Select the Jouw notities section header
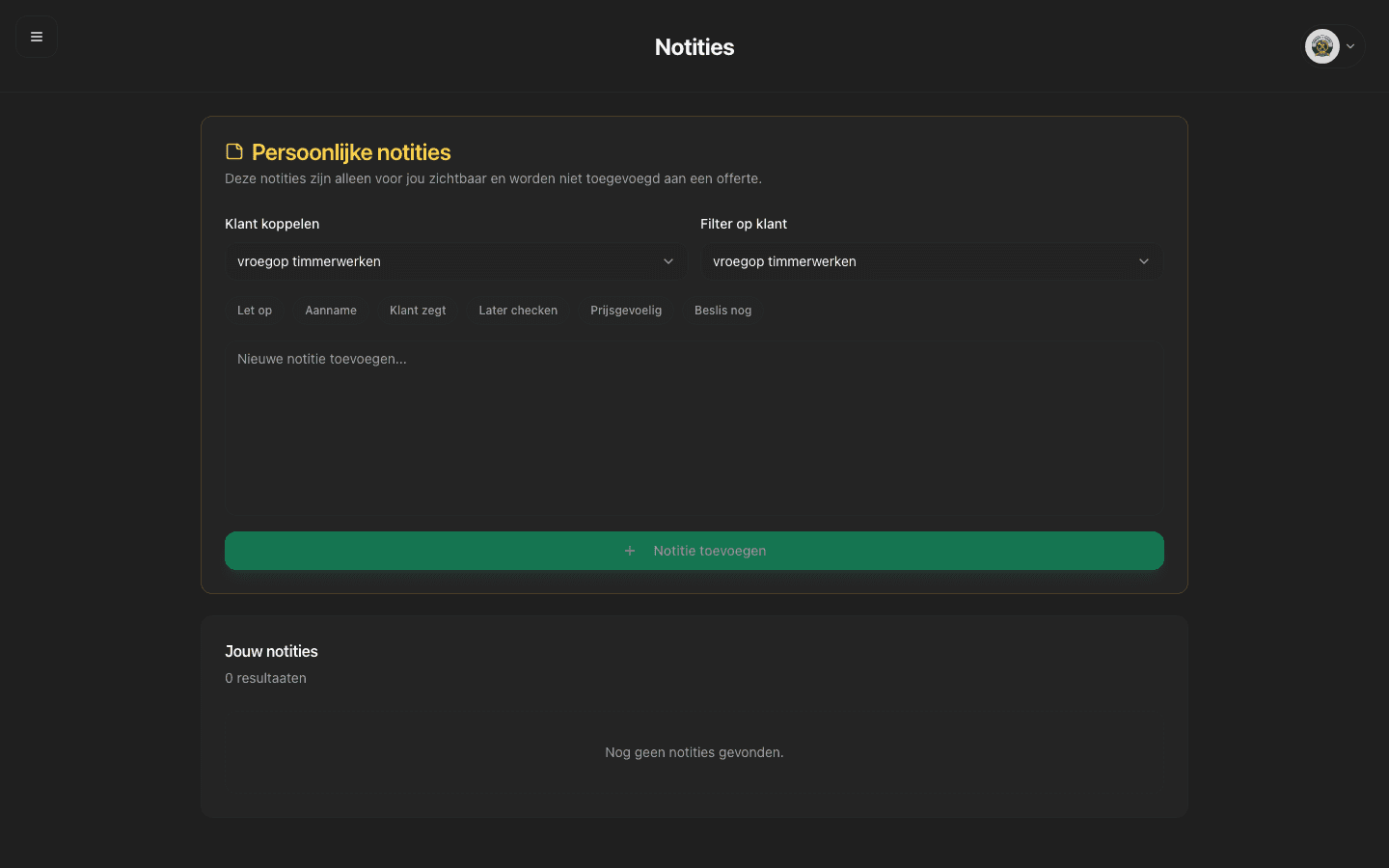This screenshot has width=1389, height=868. 271,651
